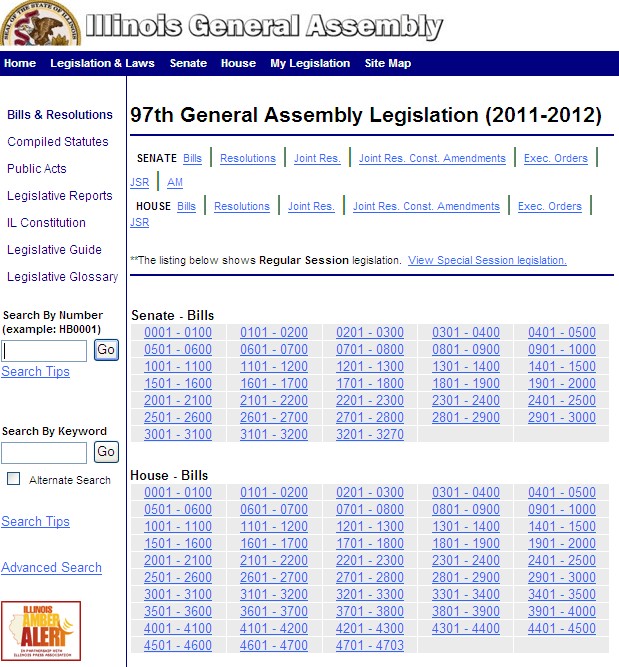The width and height of the screenshot is (619, 667).
Task: Open House Bills 2001 - 2100
Action: point(178,561)
